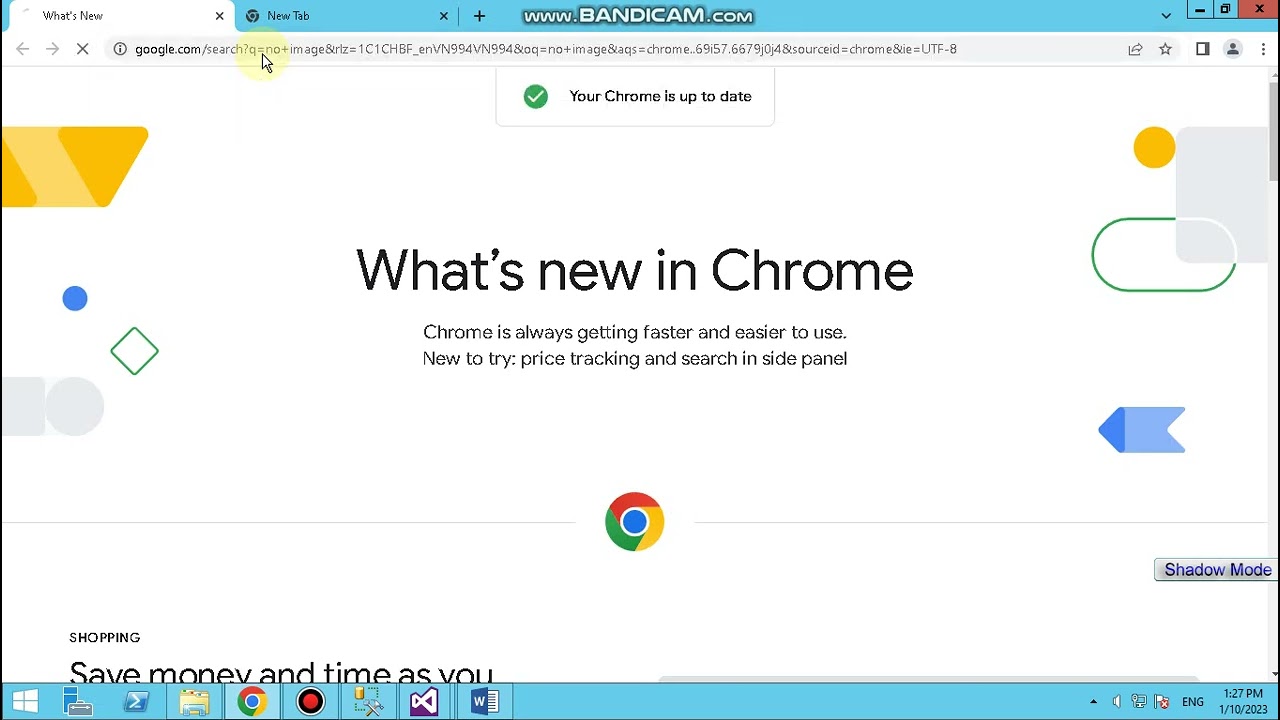Screen dimensions: 1280x720
Task: Click the back navigation arrow
Action: point(23,49)
